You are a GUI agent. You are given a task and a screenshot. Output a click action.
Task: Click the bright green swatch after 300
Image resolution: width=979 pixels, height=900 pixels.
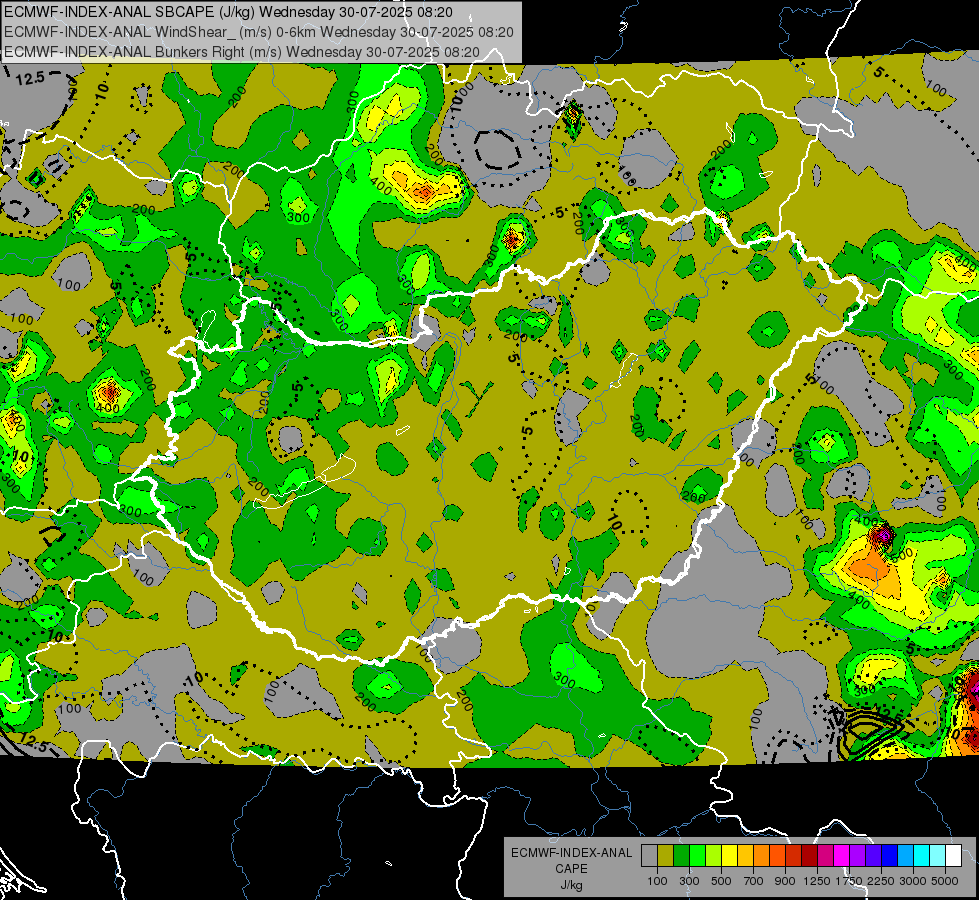[x=697, y=855]
